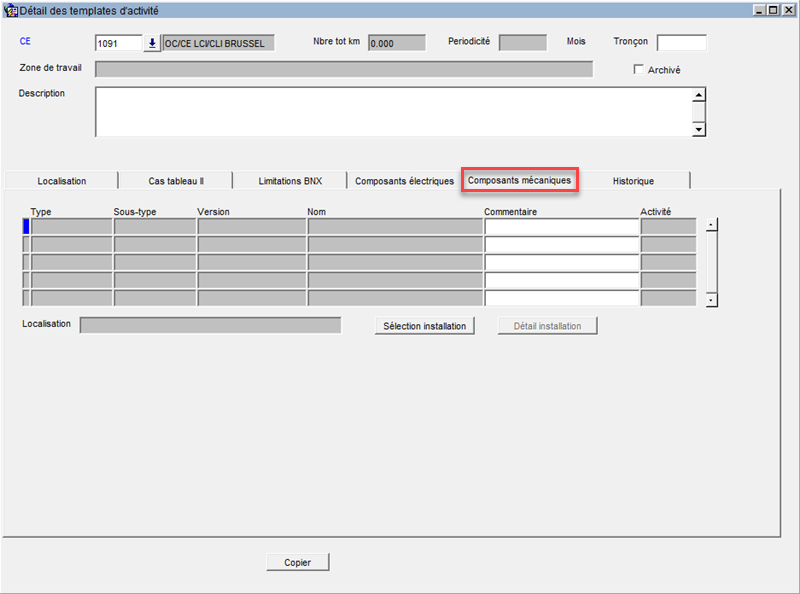This screenshot has height=594, width=800.
Task: Open the Cas tableau II tab
Action: [176, 181]
